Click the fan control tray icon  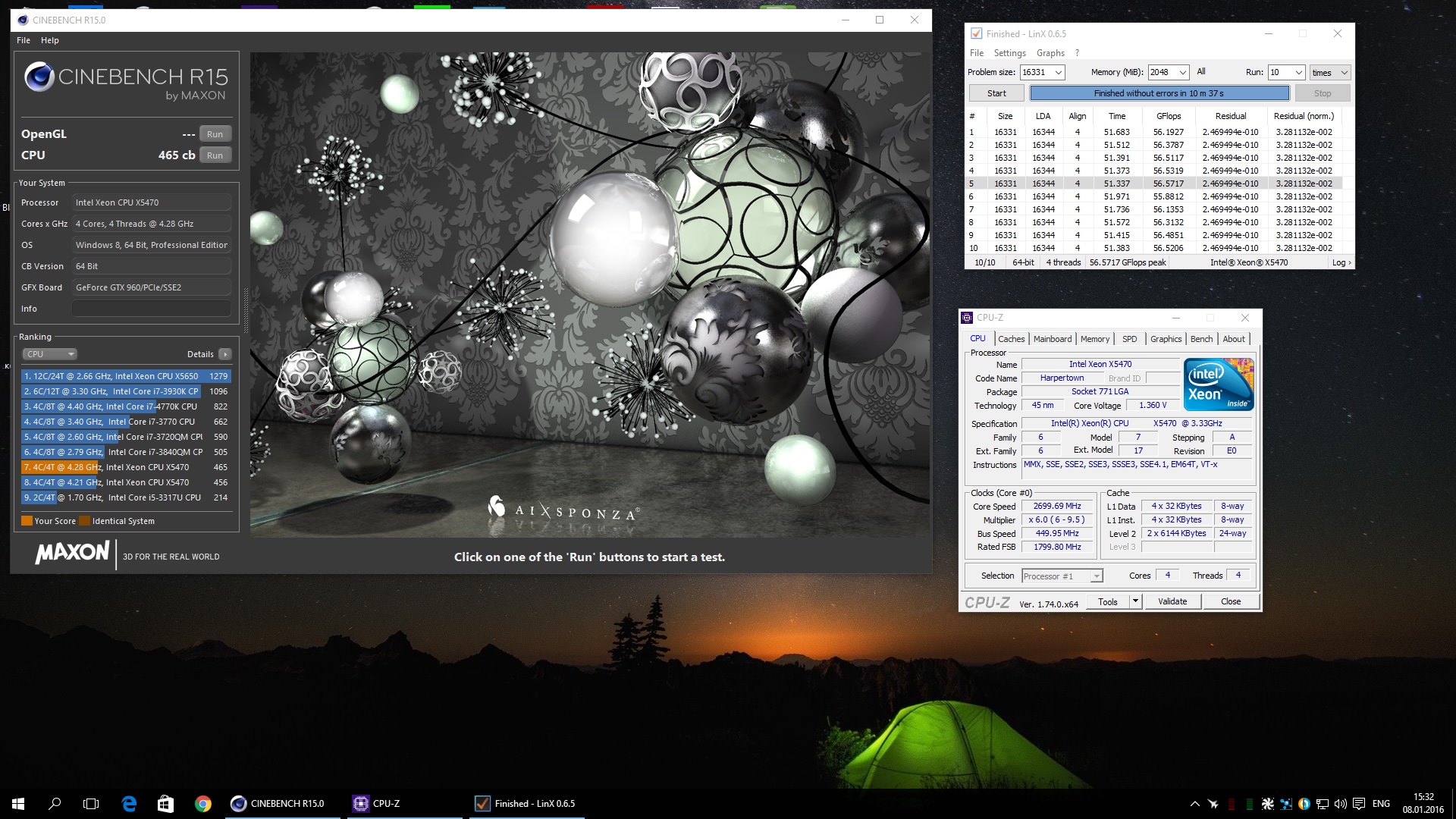[1267, 803]
